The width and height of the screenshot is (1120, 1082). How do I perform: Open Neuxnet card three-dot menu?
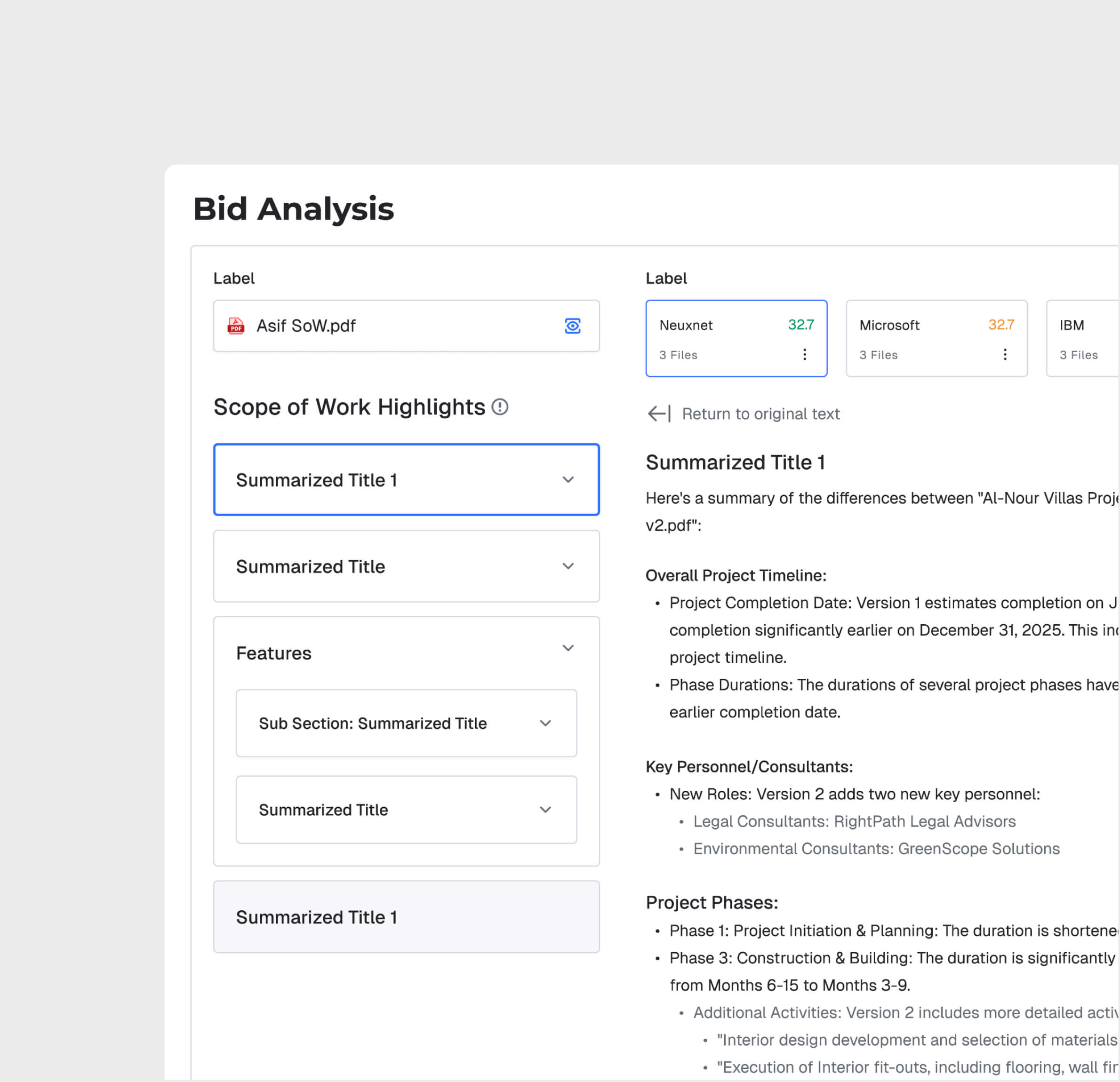[x=805, y=354]
